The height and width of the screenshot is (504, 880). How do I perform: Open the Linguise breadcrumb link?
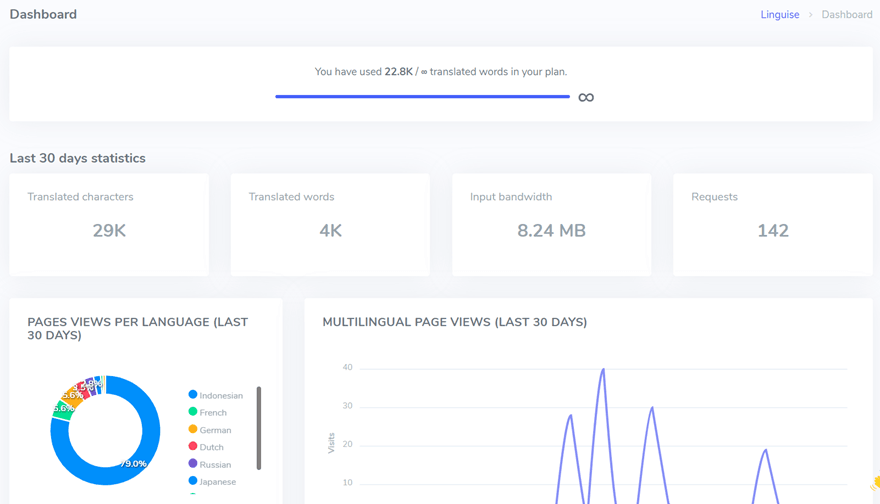point(780,15)
